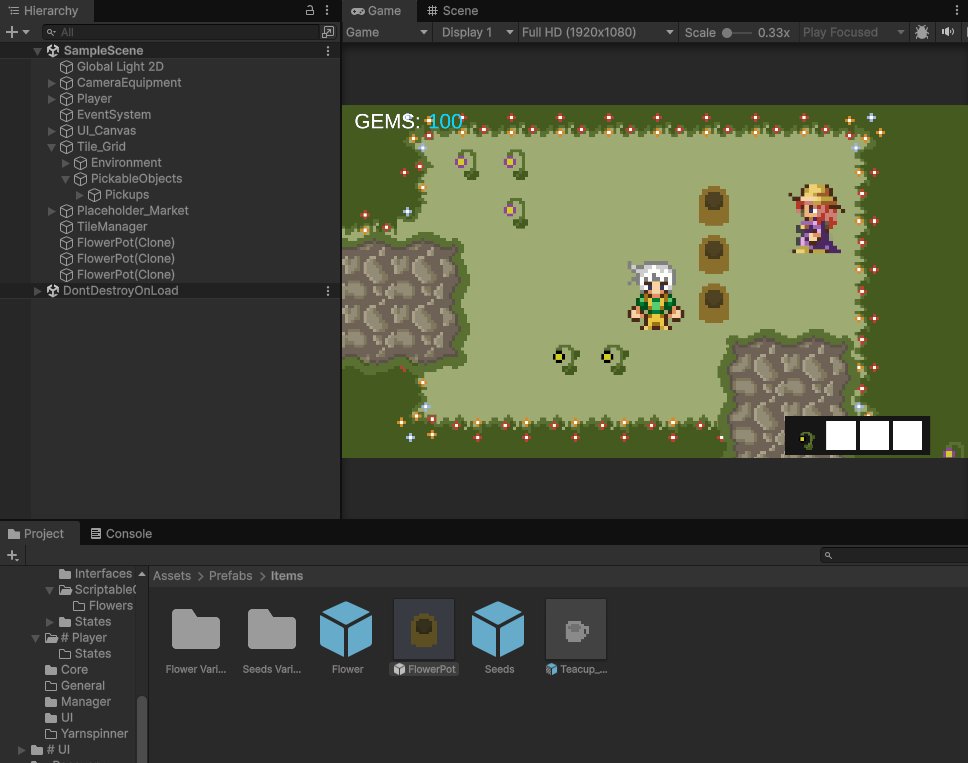
Task: Switch to the Project tab
Action: point(36,533)
